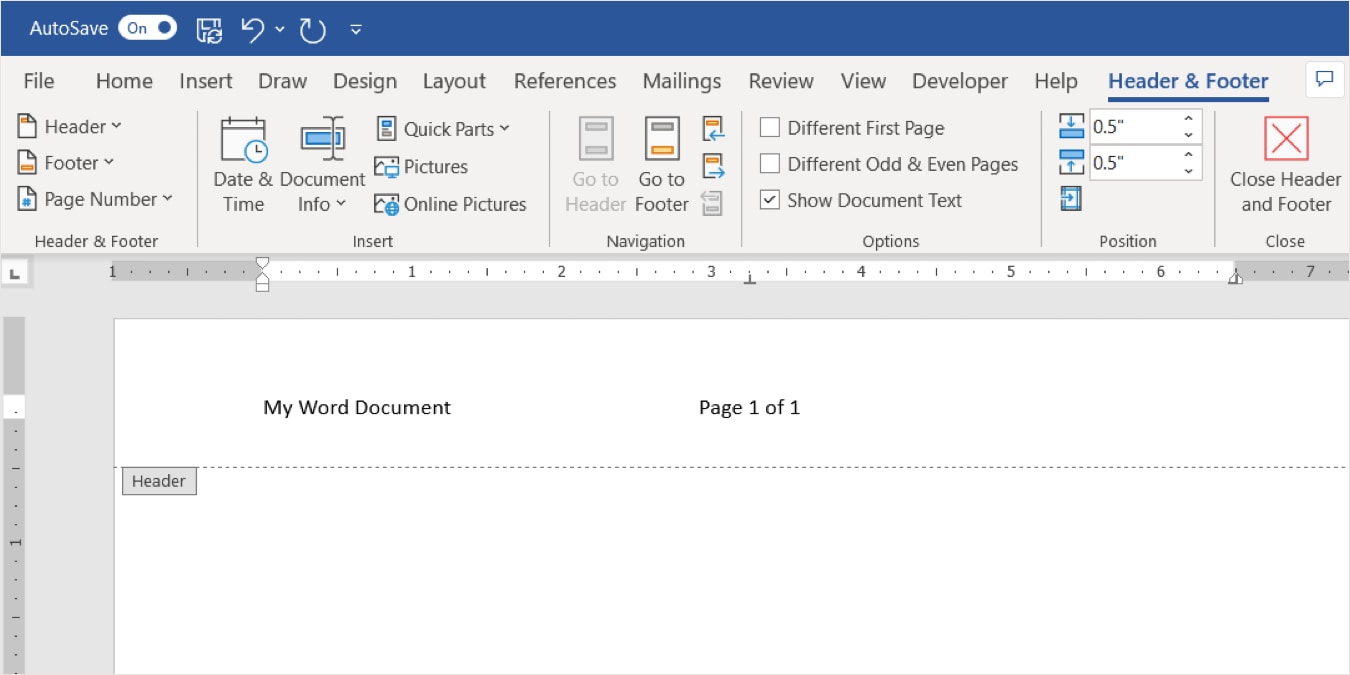Open the Quick Parts dropdown

pos(444,128)
